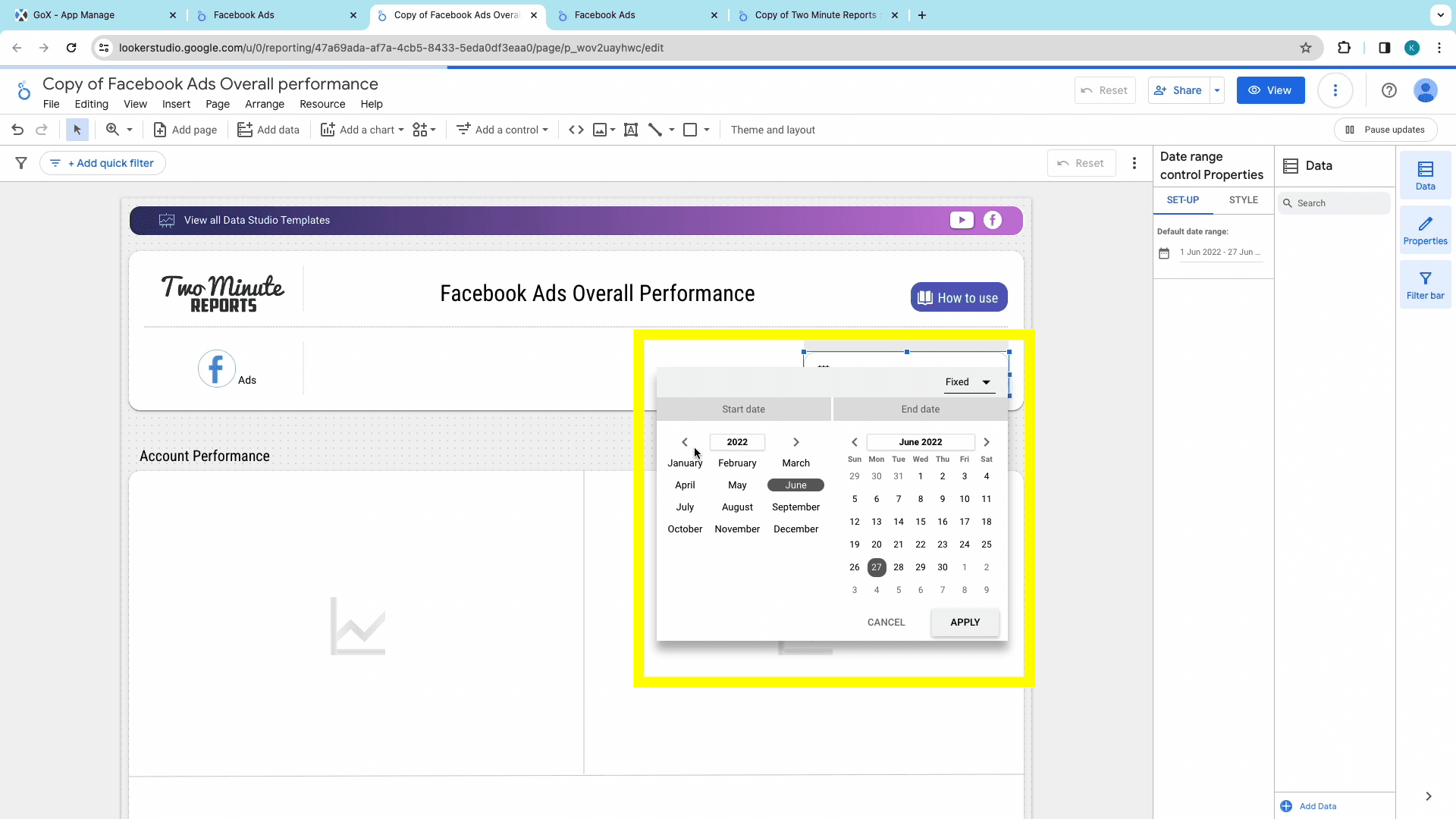This screenshot has width=1456, height=819.
Task: Open the Fixed date type dropdown
Action: click(x=968, y=382)
